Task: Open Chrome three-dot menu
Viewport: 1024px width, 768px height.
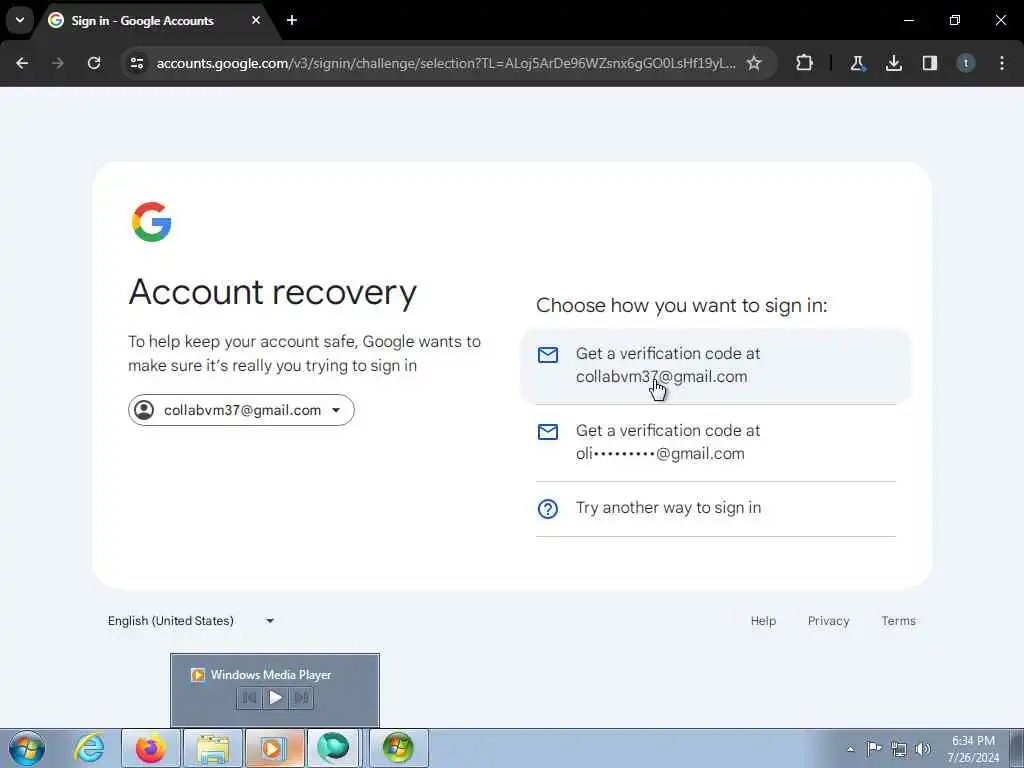Action: [x=1002, y=63]
